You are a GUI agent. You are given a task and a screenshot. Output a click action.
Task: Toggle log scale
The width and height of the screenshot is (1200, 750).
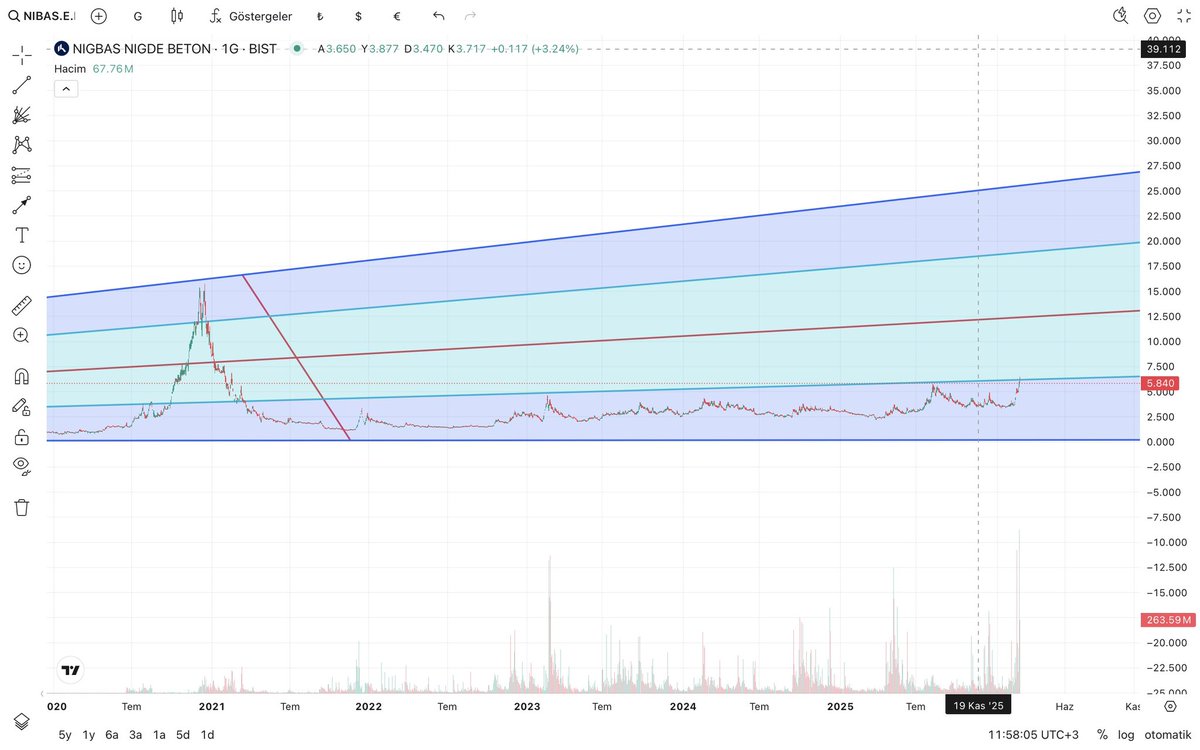(1126, 734)
